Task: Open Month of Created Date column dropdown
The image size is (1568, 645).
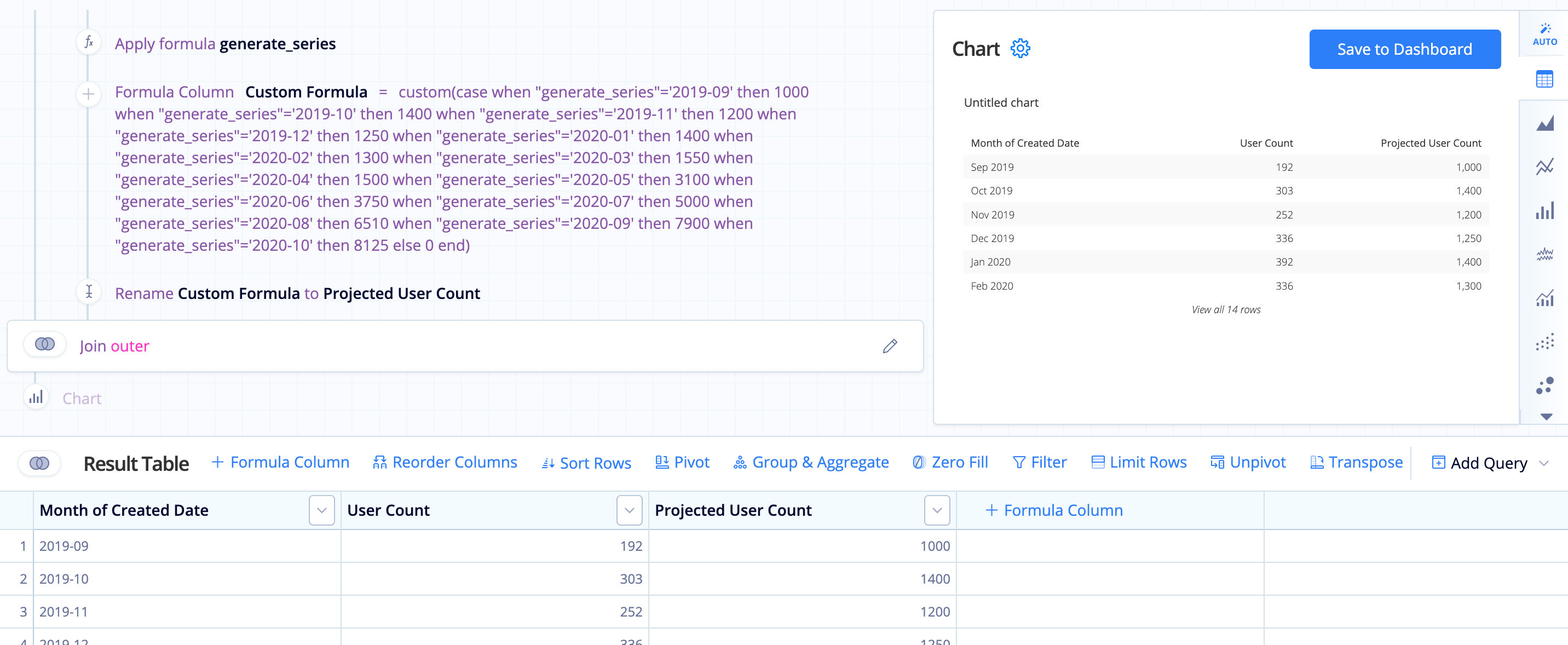Action: (x=321, y=510)
